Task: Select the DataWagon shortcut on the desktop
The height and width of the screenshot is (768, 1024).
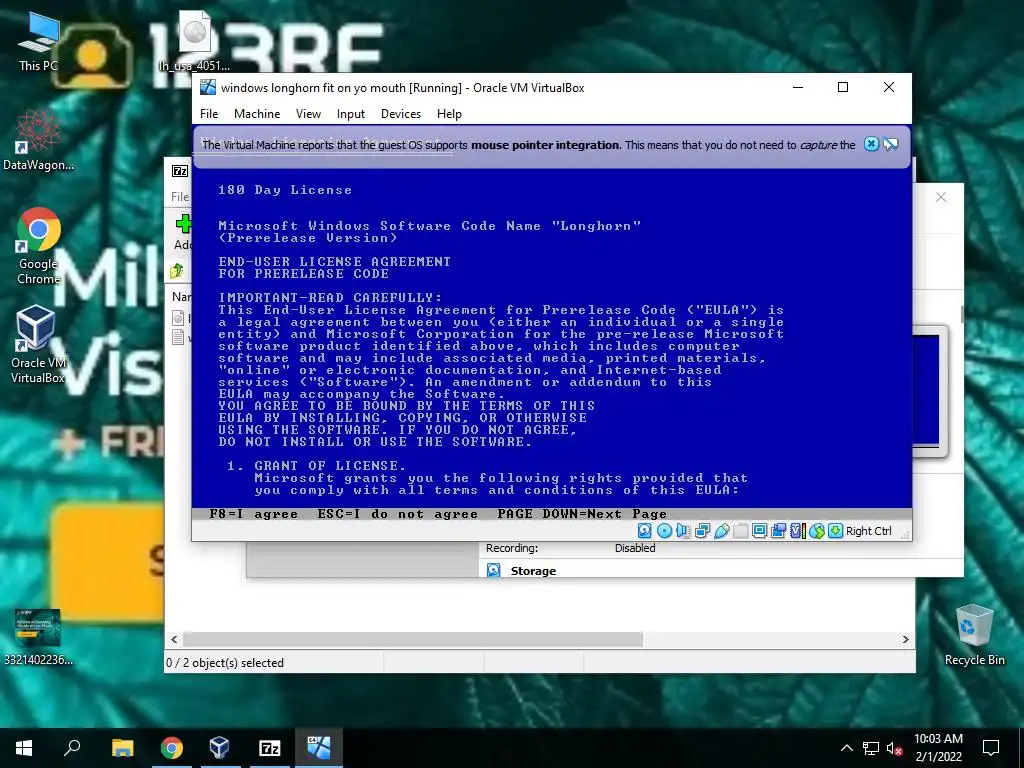Action: pyautogui.click(x=39, y=140)
